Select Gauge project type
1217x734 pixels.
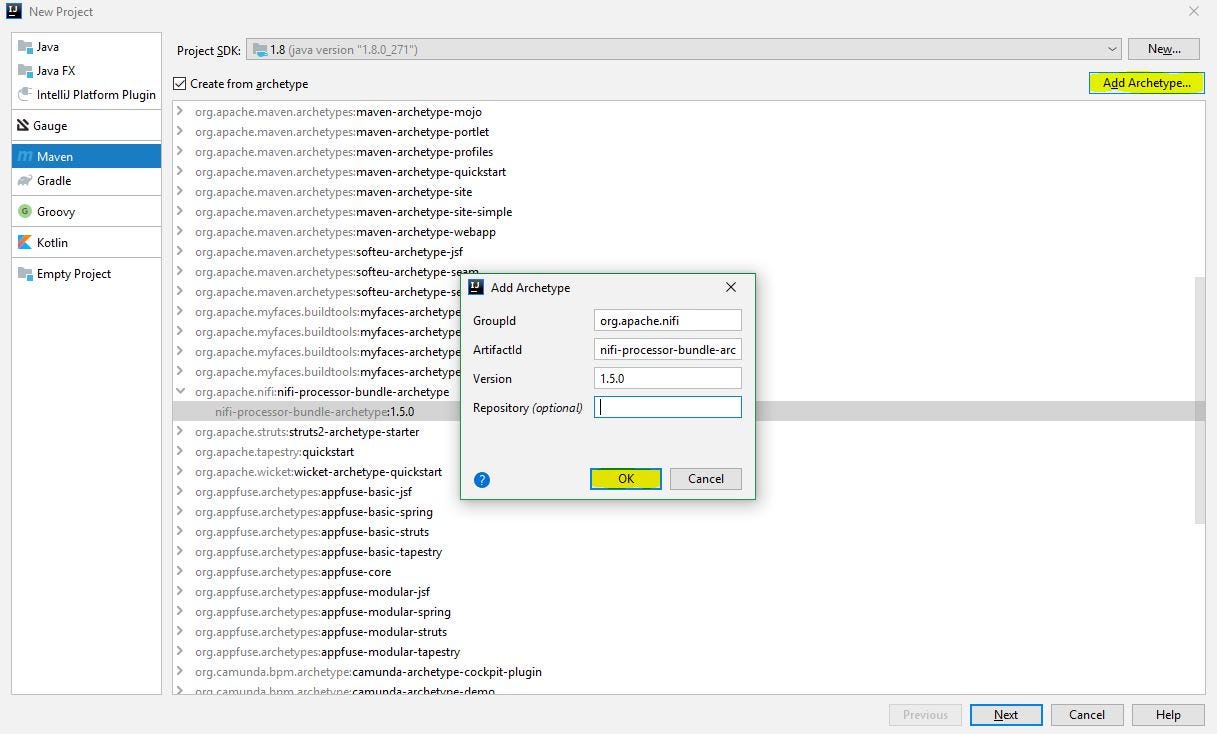tap(86, 126)
